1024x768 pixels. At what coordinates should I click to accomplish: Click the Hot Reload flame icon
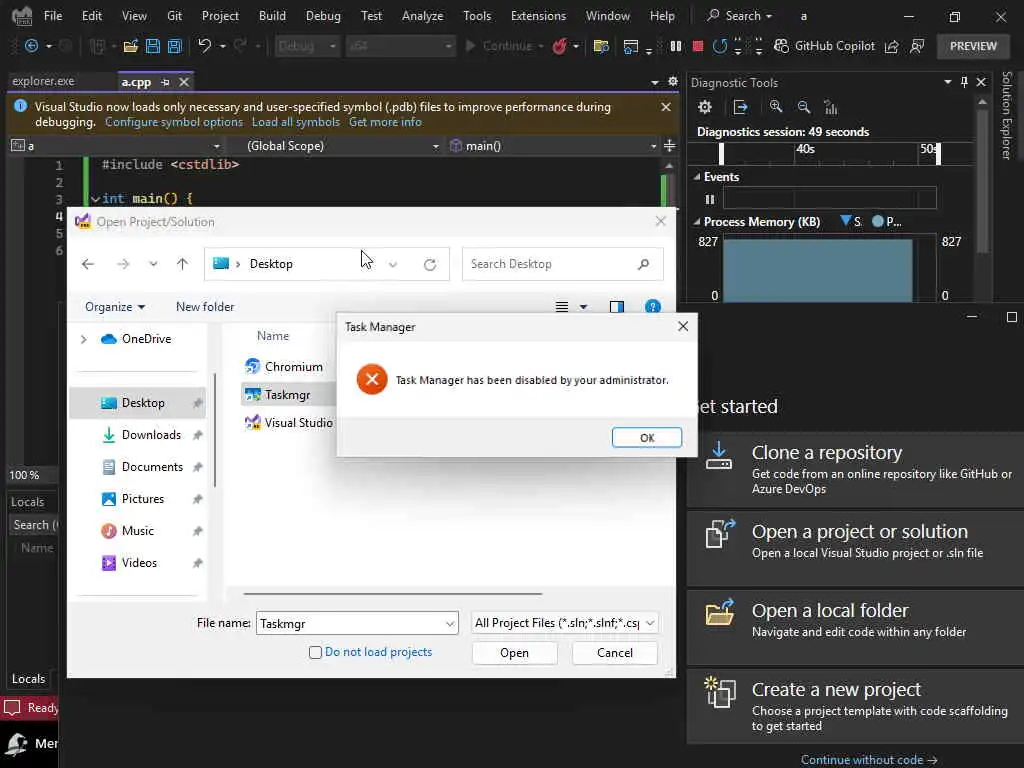(x=560, y=46)
